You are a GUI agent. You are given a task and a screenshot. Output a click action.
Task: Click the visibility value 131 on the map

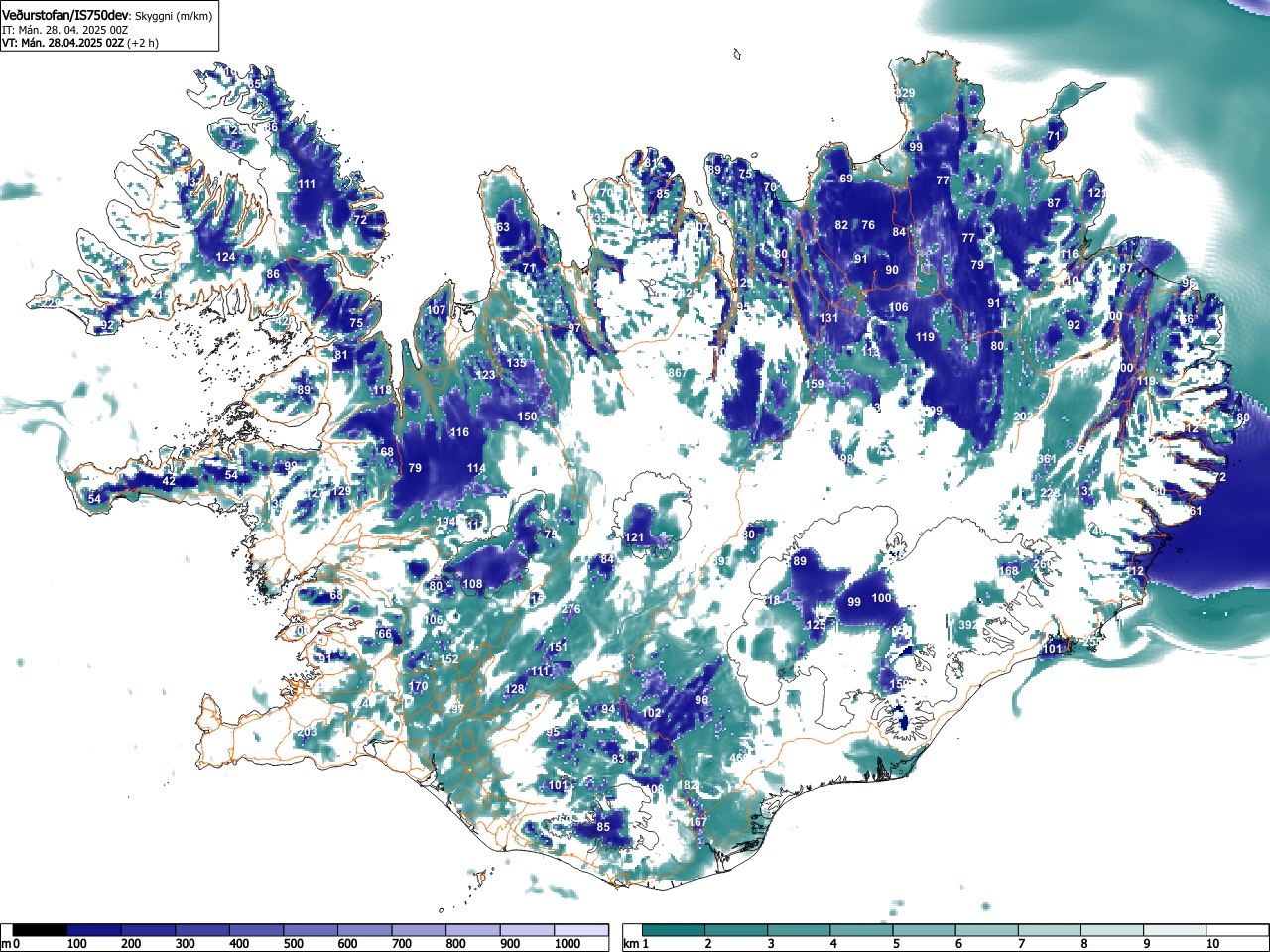pyautogui.click(x=828, y=318)
